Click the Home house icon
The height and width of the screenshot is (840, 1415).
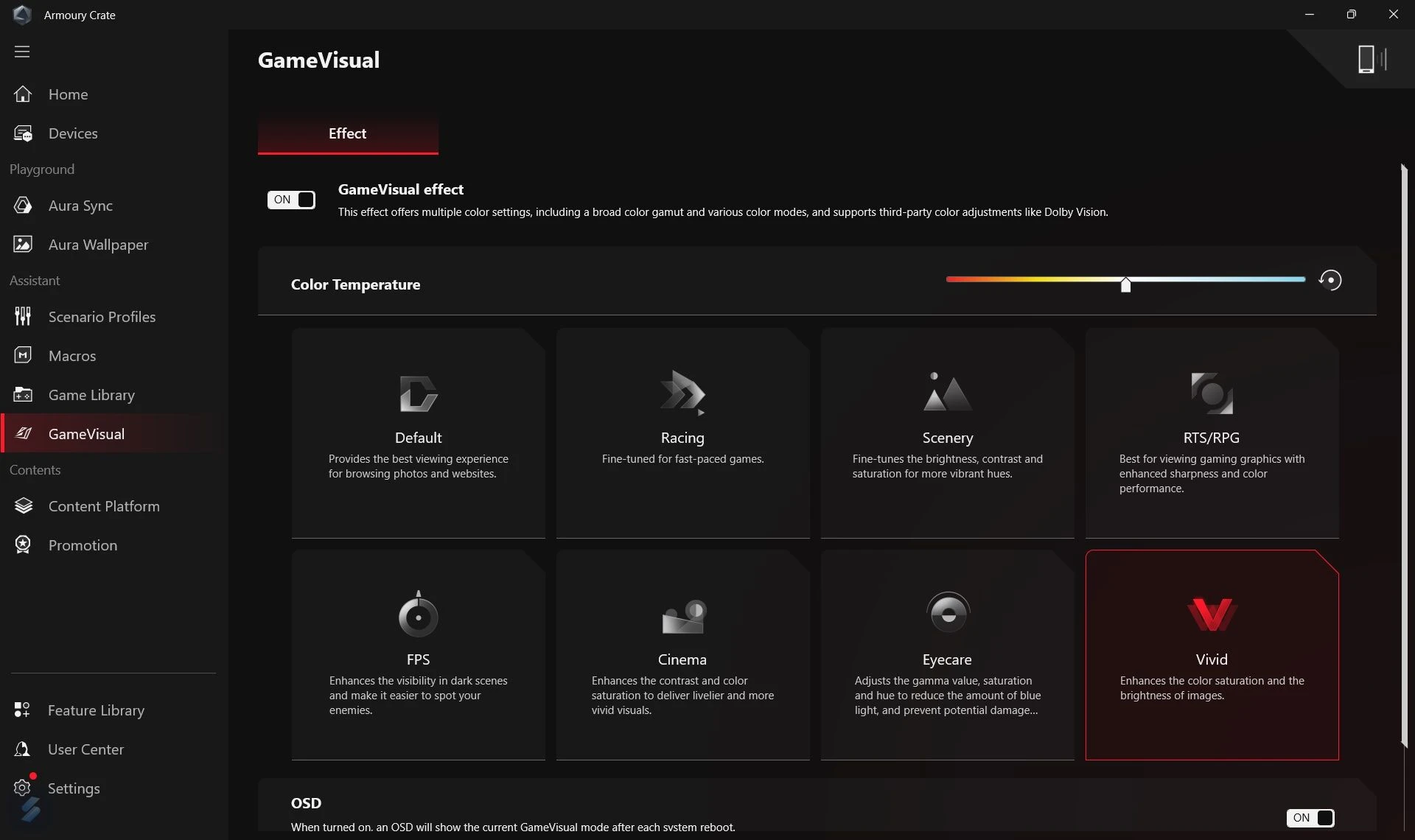point(23,94)
